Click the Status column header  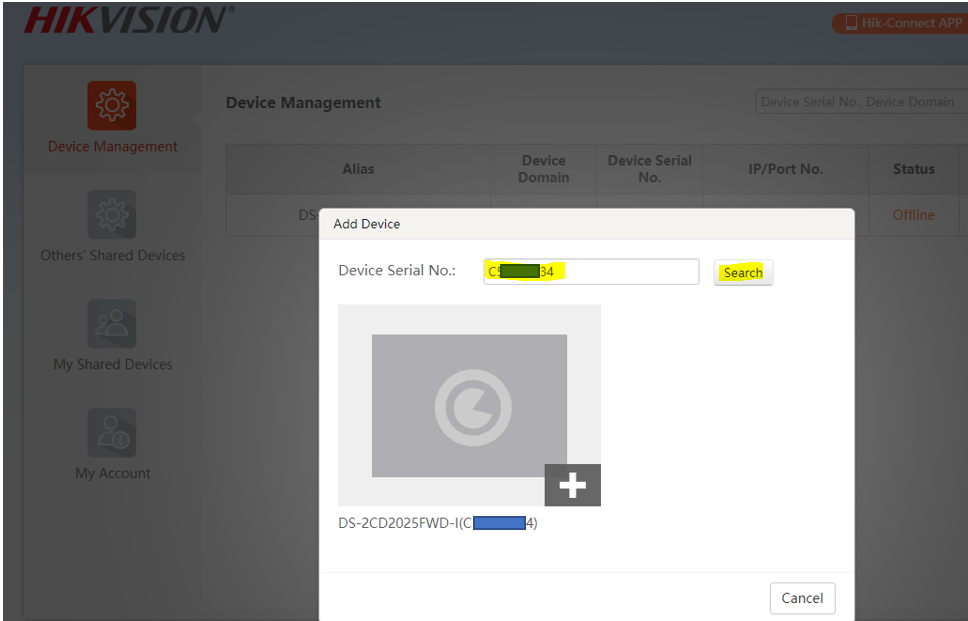click(913, 169)
